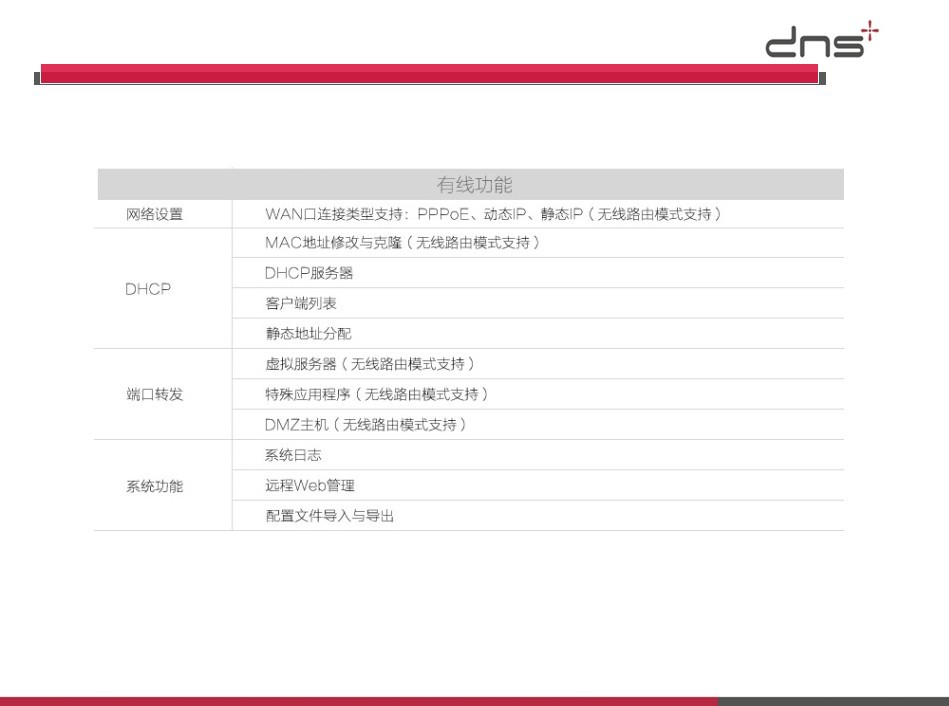This screenshot has height=706, width=949.
Task: Click the DHCP服务器 entry
Action: click(x=309, y=273)
